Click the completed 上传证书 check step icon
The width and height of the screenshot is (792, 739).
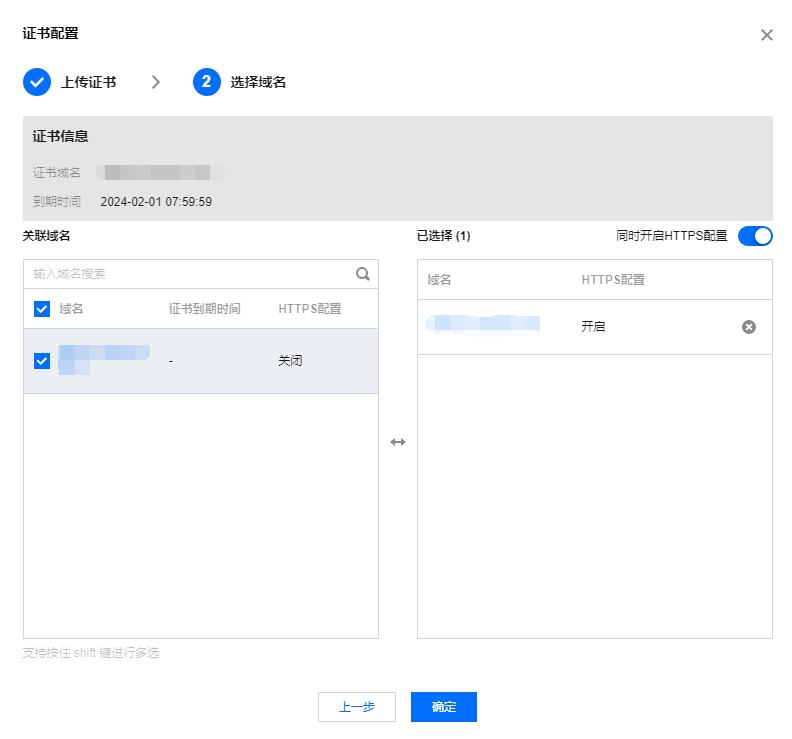[x=37, y=82]
